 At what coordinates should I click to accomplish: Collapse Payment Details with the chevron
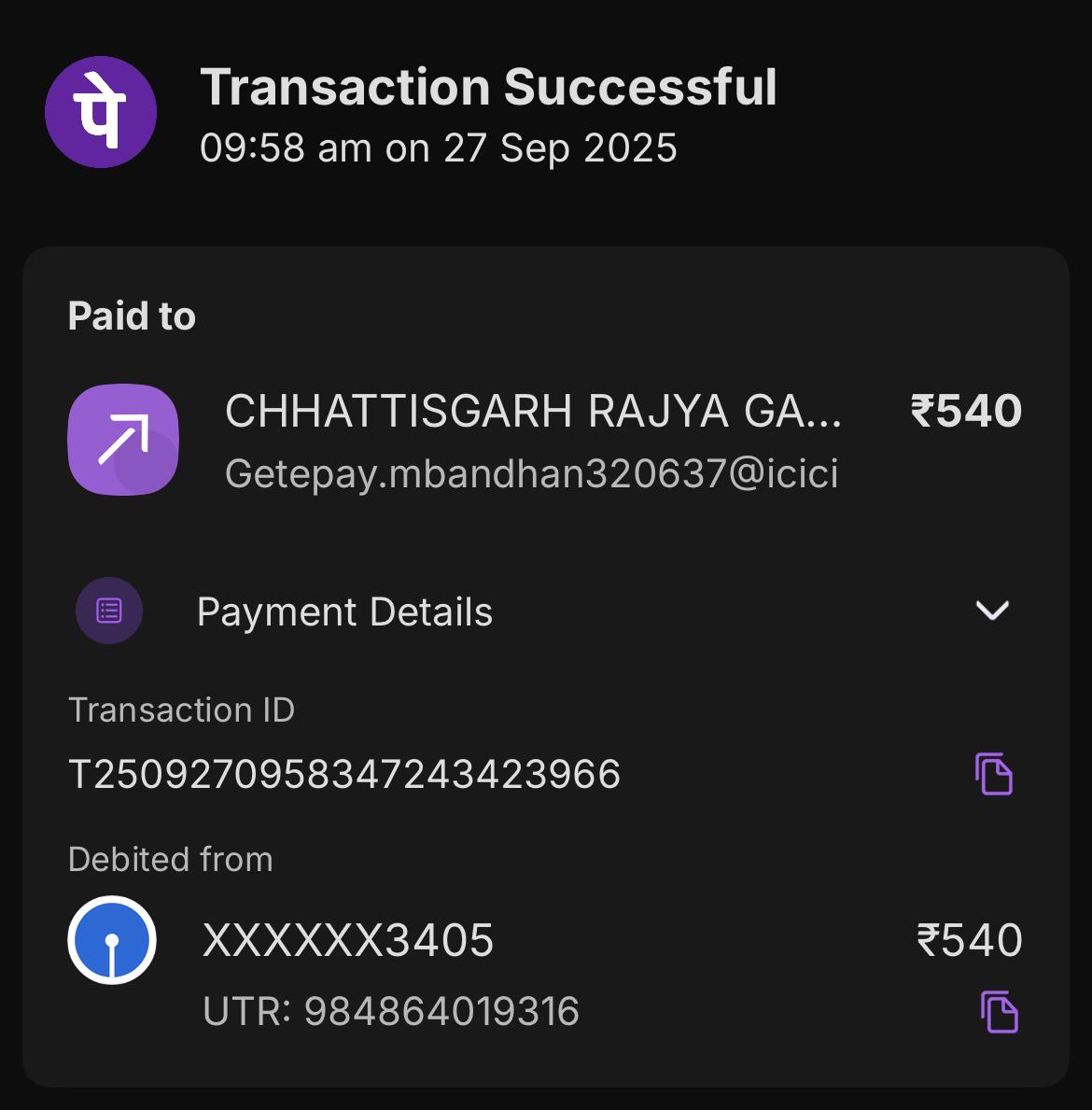[992, 611]
